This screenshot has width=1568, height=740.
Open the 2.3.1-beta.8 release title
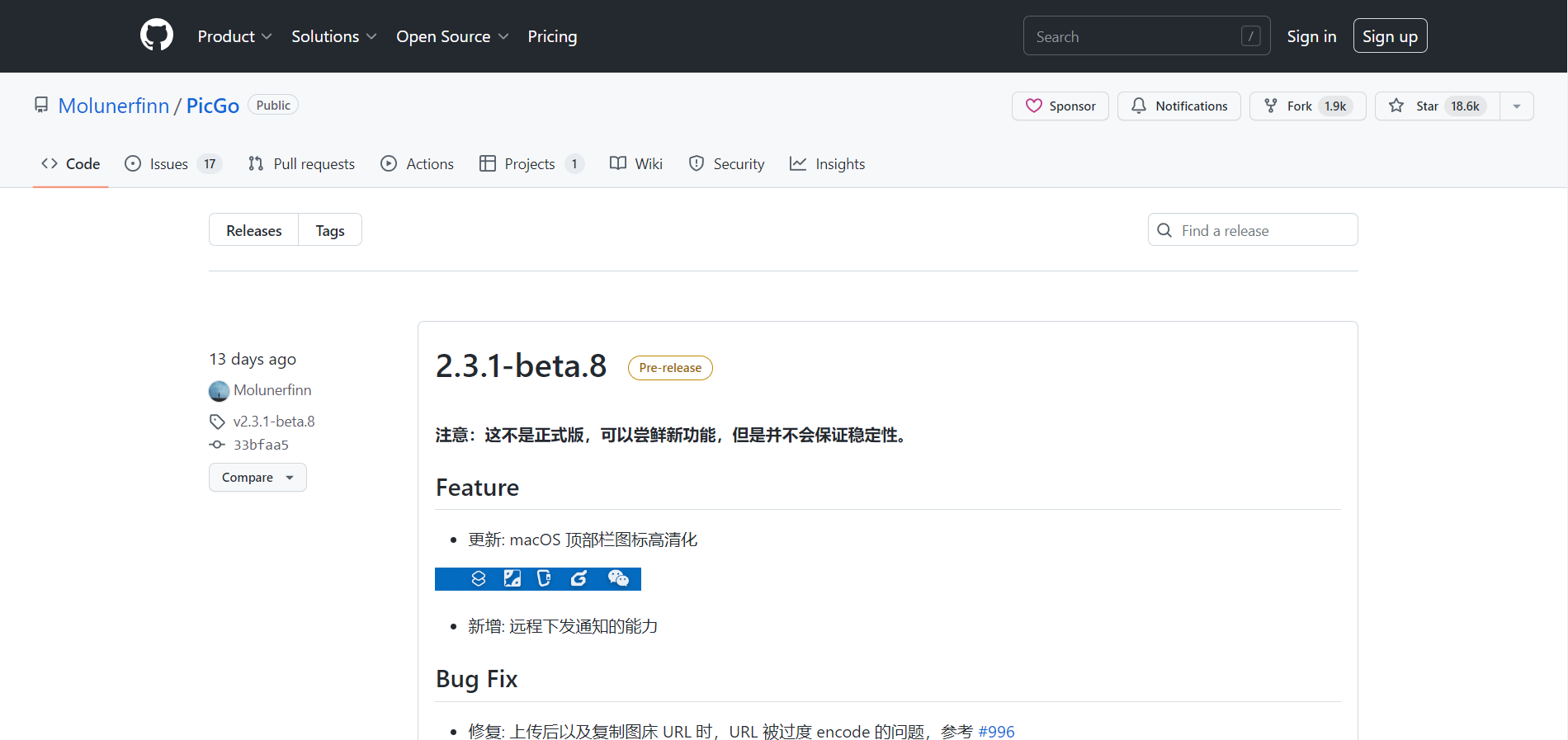click(x=522, y=366)
